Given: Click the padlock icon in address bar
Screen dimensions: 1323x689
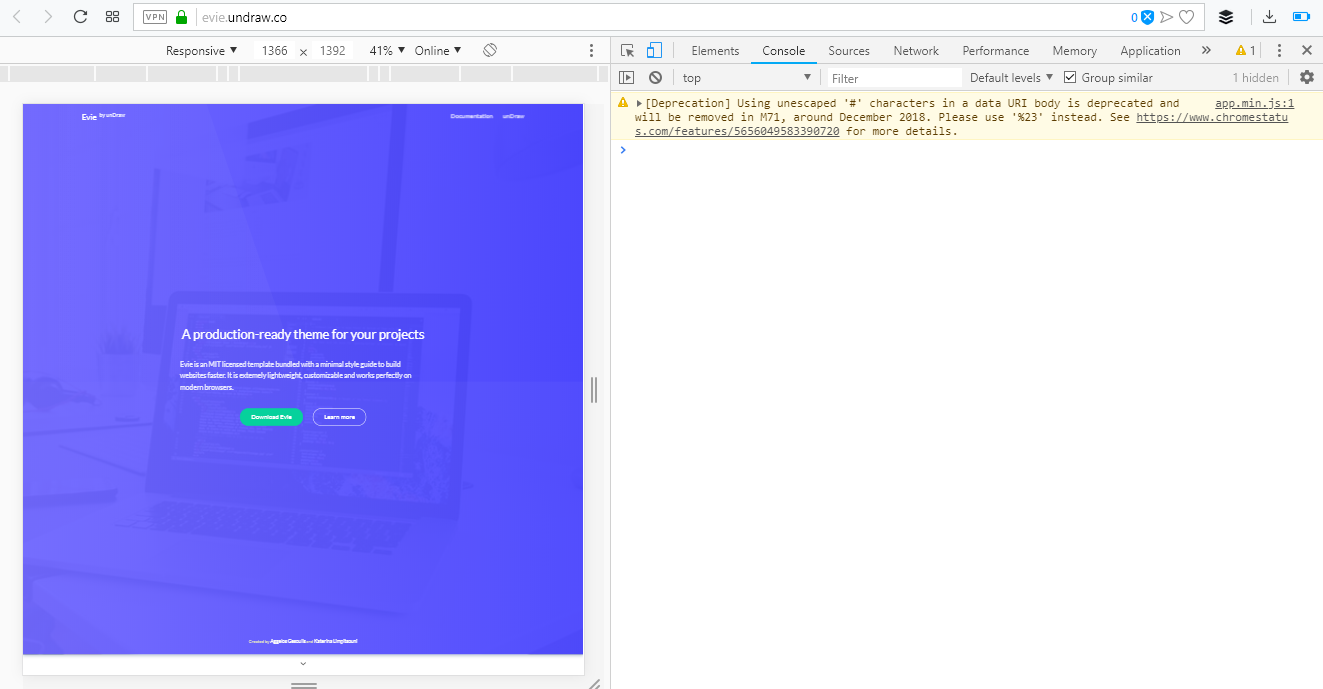Looking at the screenshot, I should coord(181,16).
